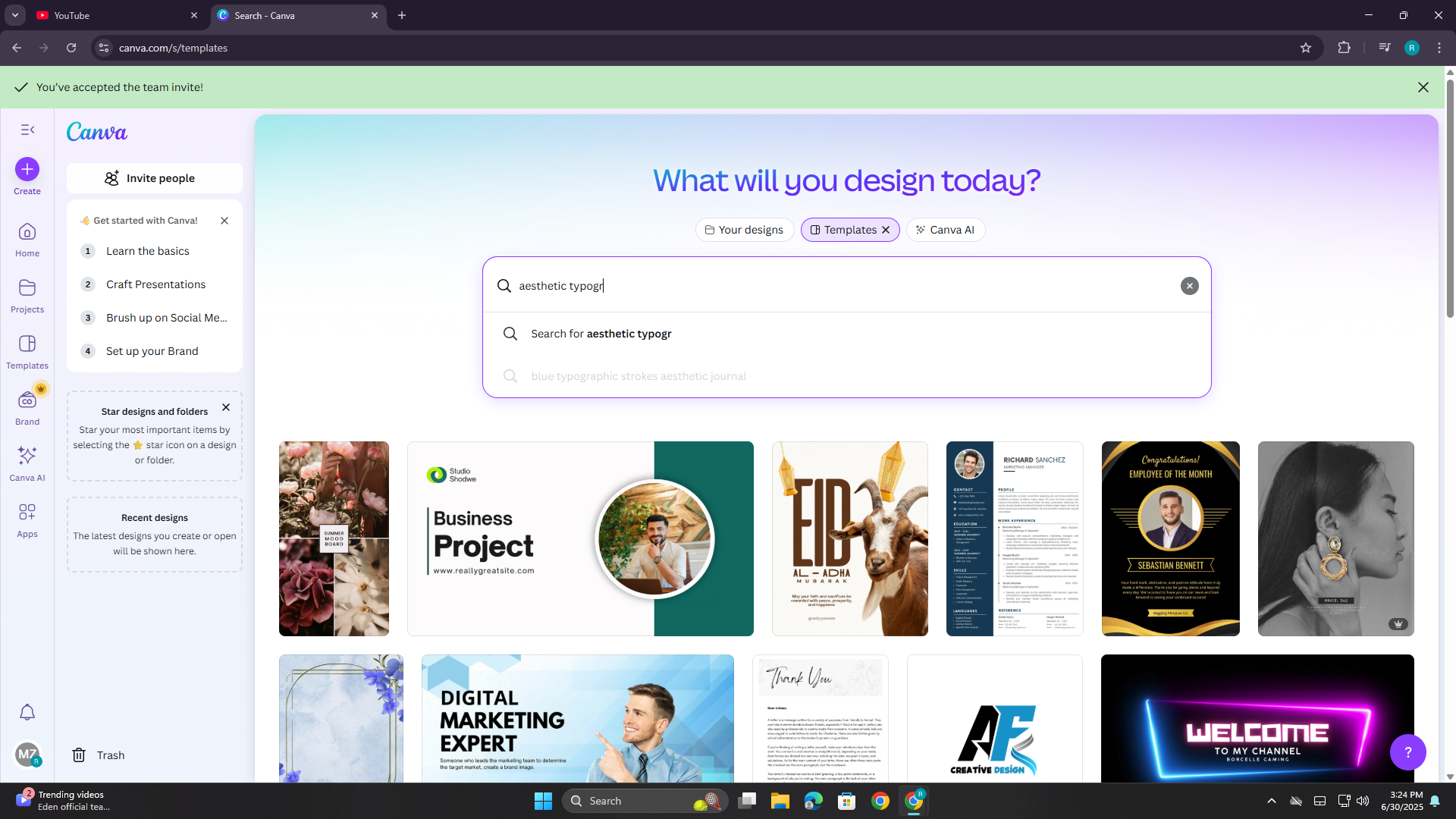Open the MZ account avatar

(27, 755)
